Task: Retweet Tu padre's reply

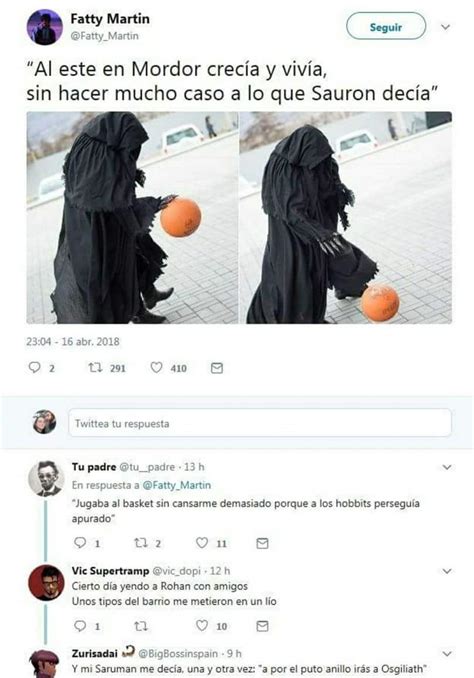Action: (141, 543)
